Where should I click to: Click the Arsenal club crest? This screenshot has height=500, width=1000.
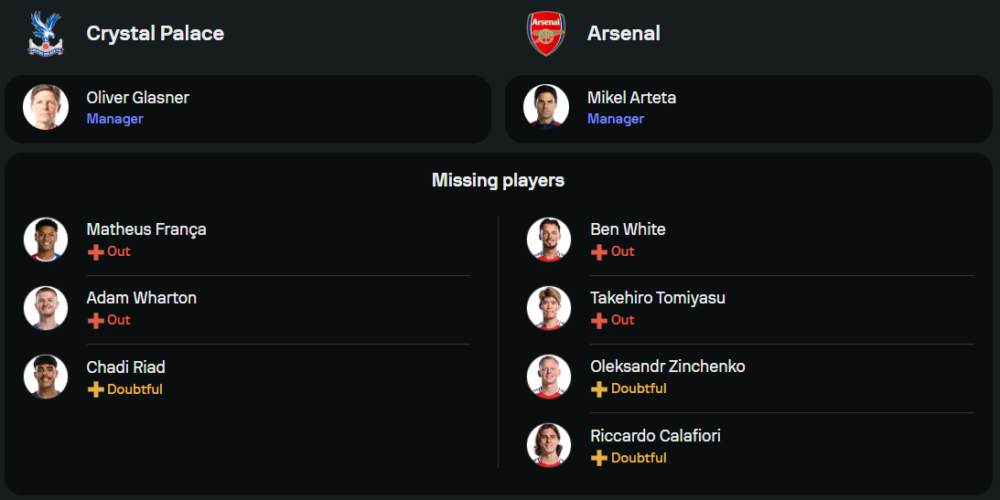click(546, 33)
